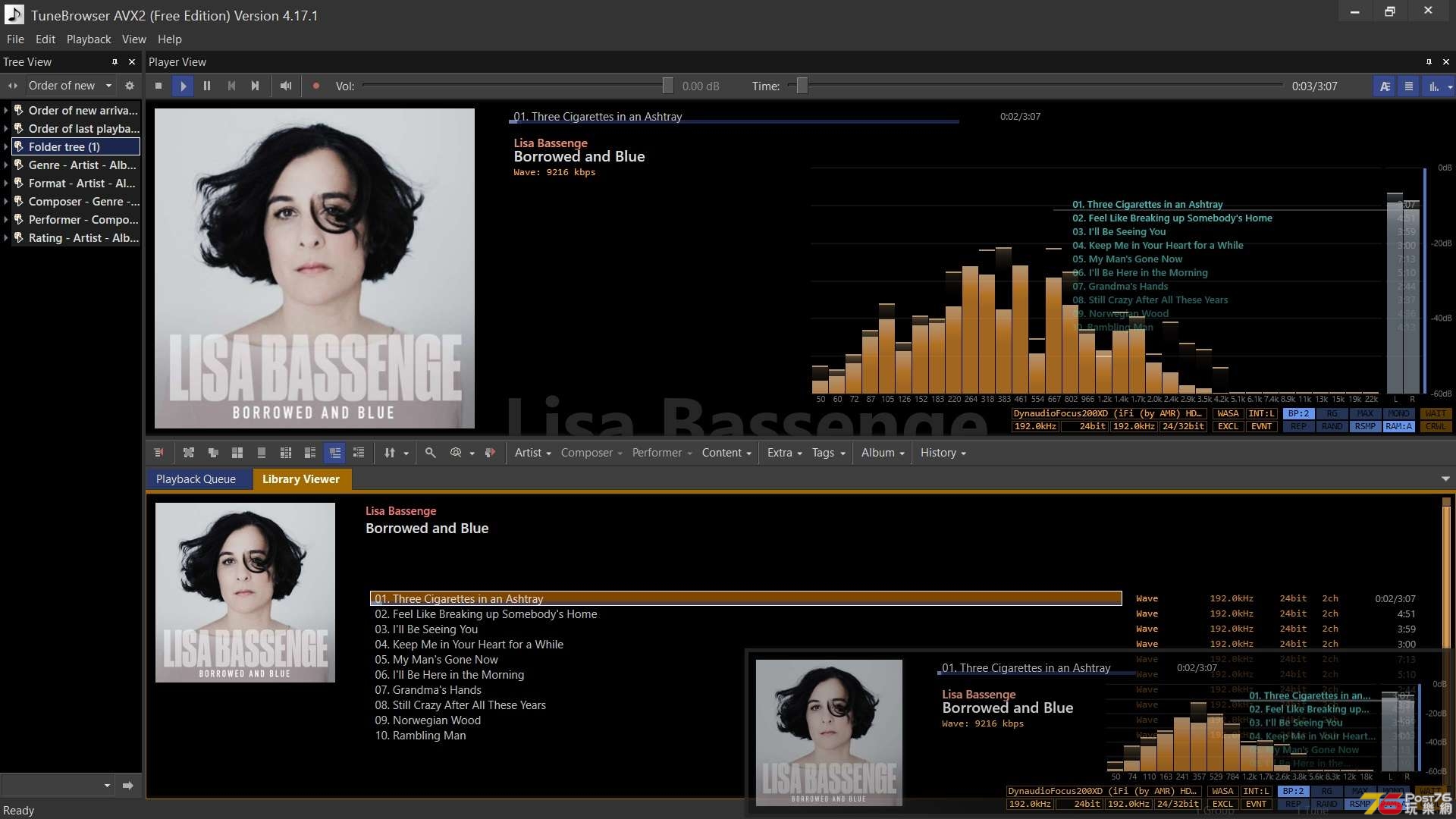Skip to the next track

pyautogui.click(x=256, y=86)
